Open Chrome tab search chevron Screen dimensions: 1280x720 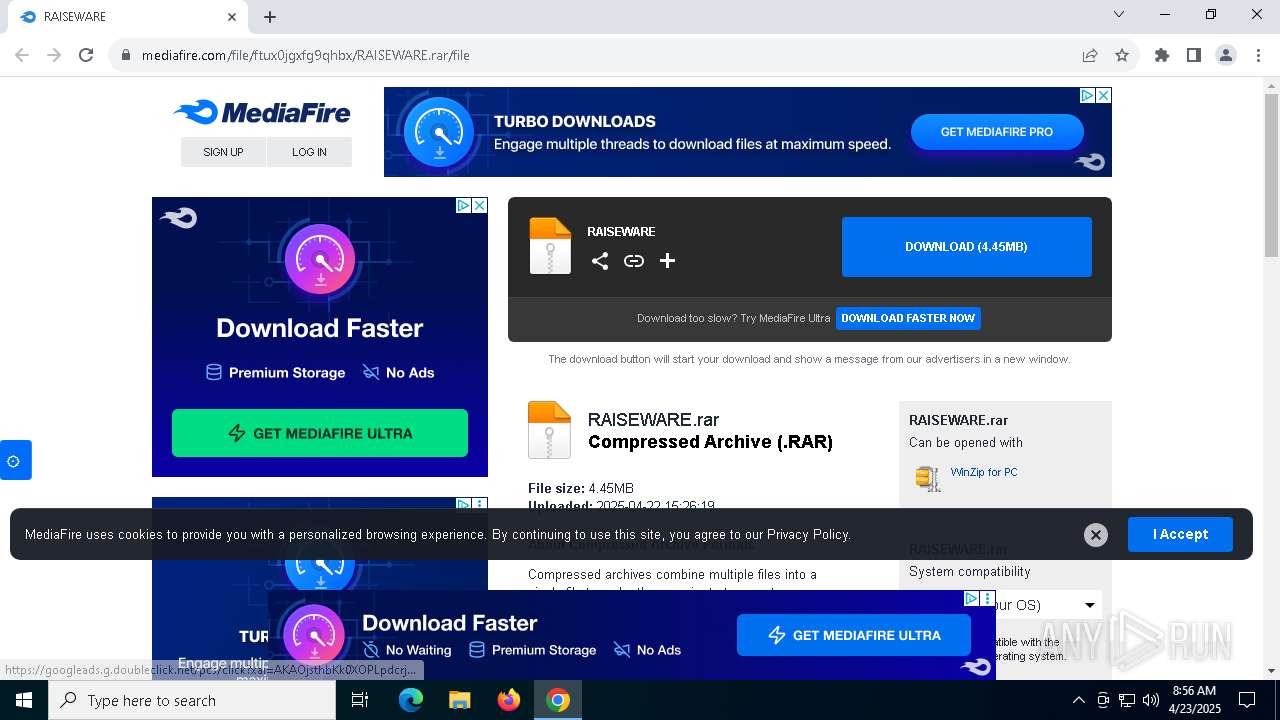coord(1119,15)
